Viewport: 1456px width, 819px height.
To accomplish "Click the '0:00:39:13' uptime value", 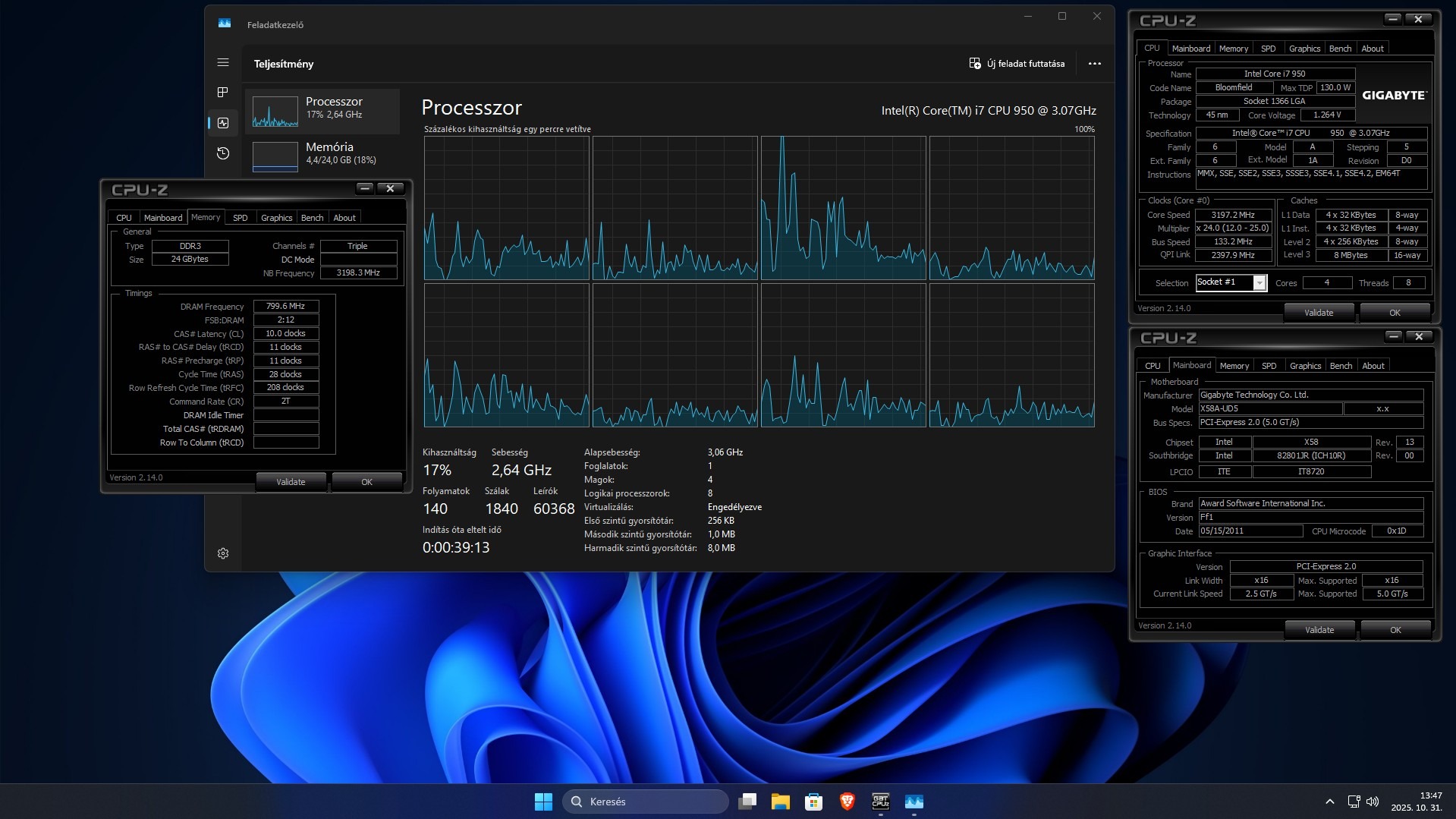I will pos(456,547).
